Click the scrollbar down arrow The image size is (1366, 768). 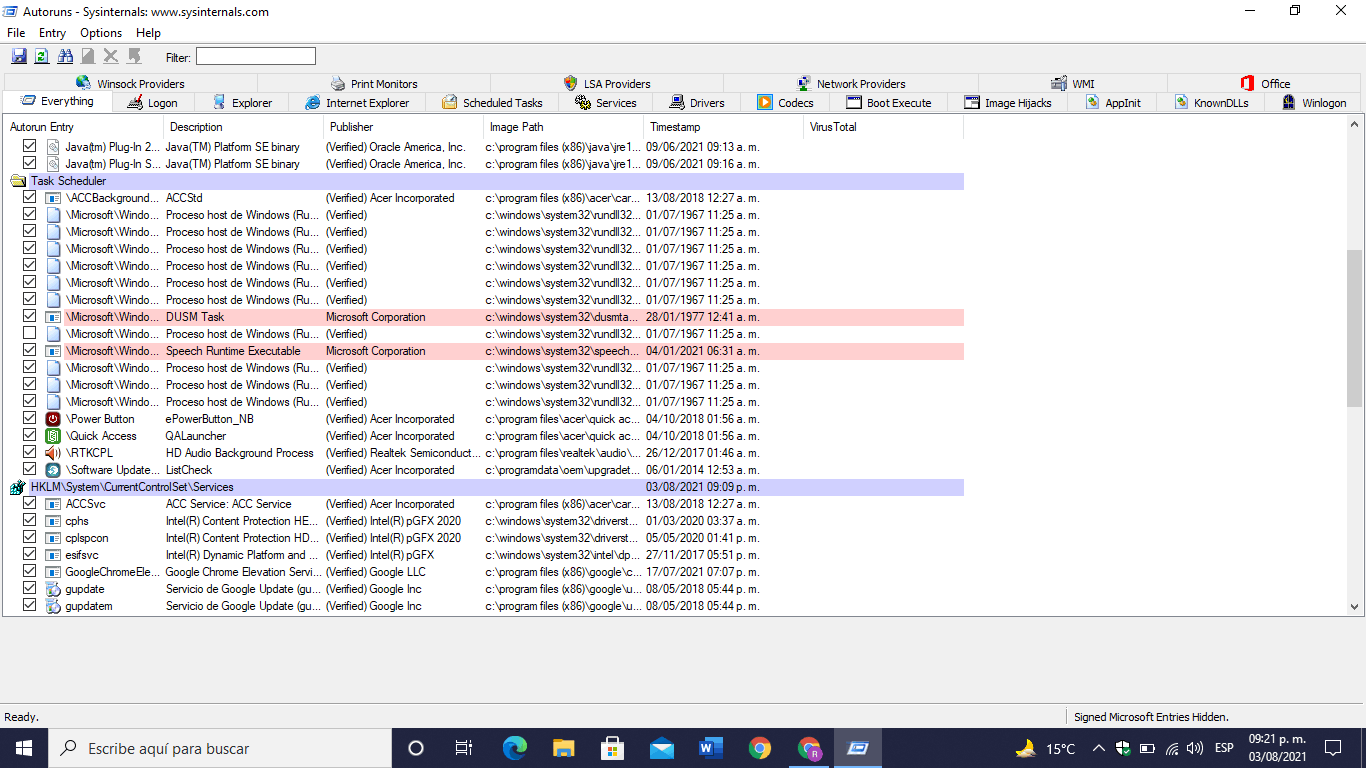(x=1356, y=607)
